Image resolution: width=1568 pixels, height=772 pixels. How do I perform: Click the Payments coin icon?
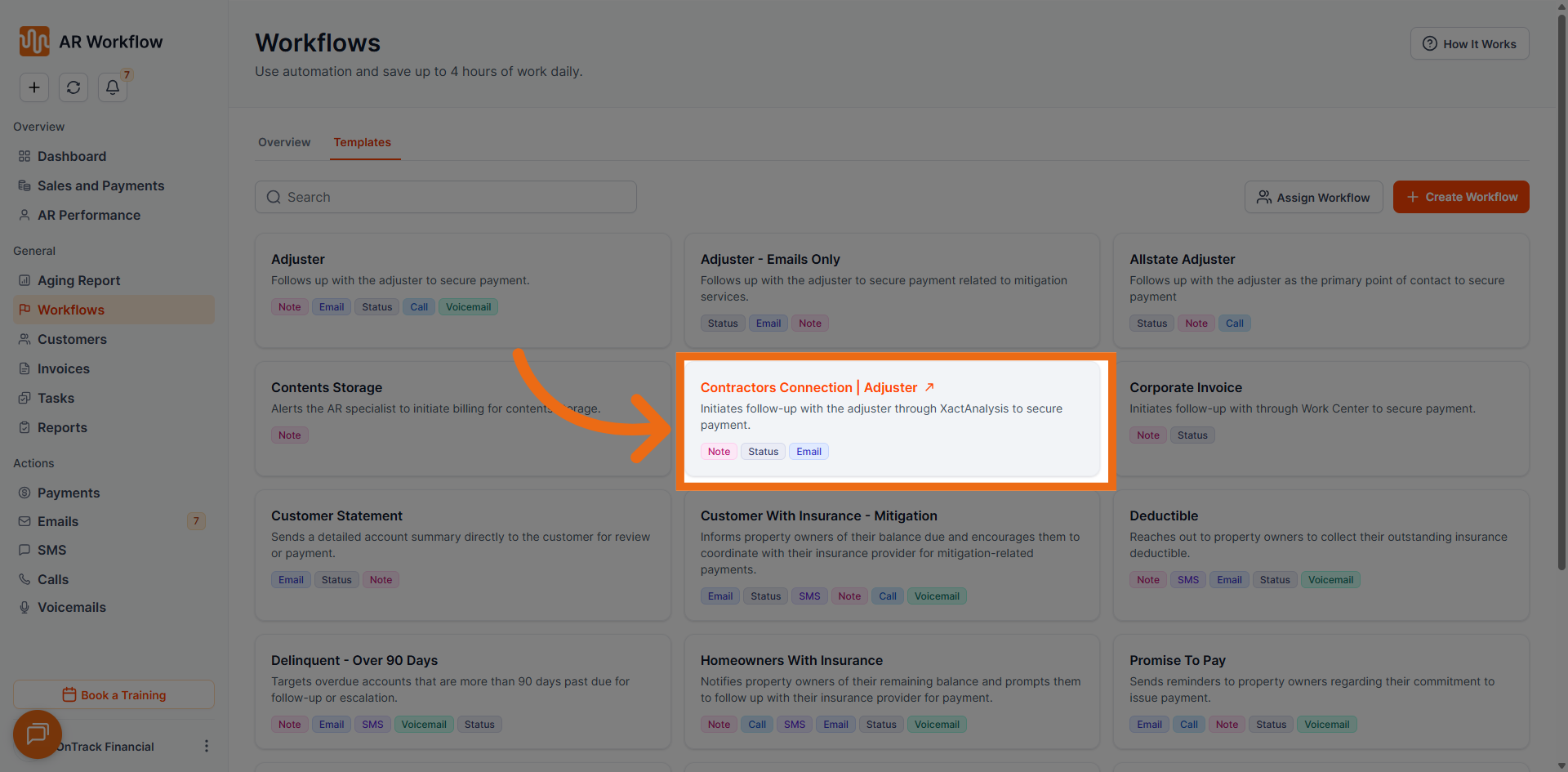coord(24,493)
